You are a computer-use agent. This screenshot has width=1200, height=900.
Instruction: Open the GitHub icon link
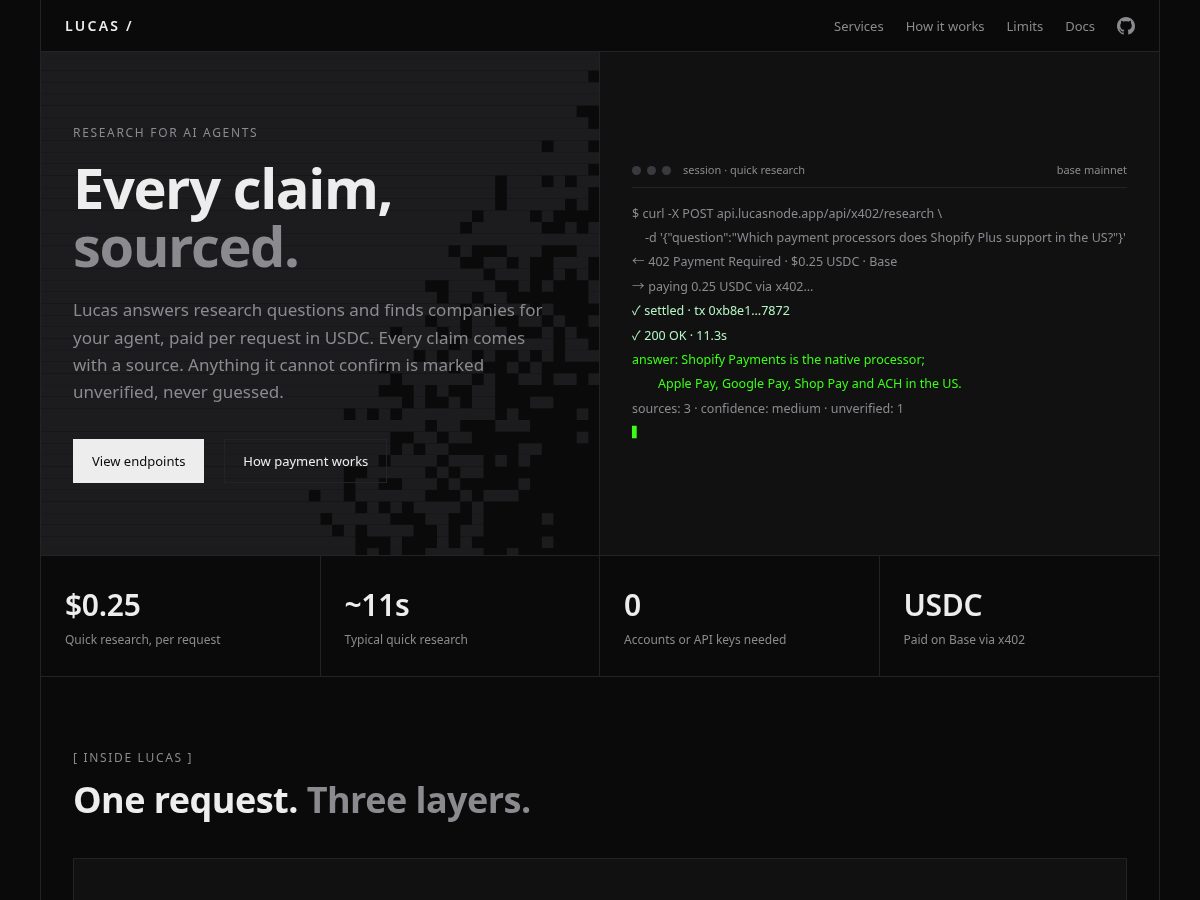[x=1126, y=26]
